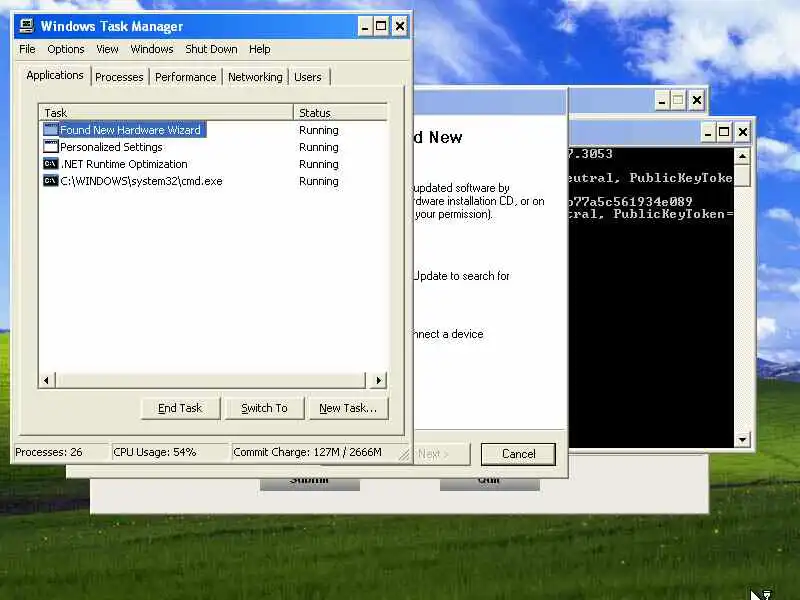This screenshot has width=800, height=600.
Task: Open the File menu
Action: [x=27, y=49]
